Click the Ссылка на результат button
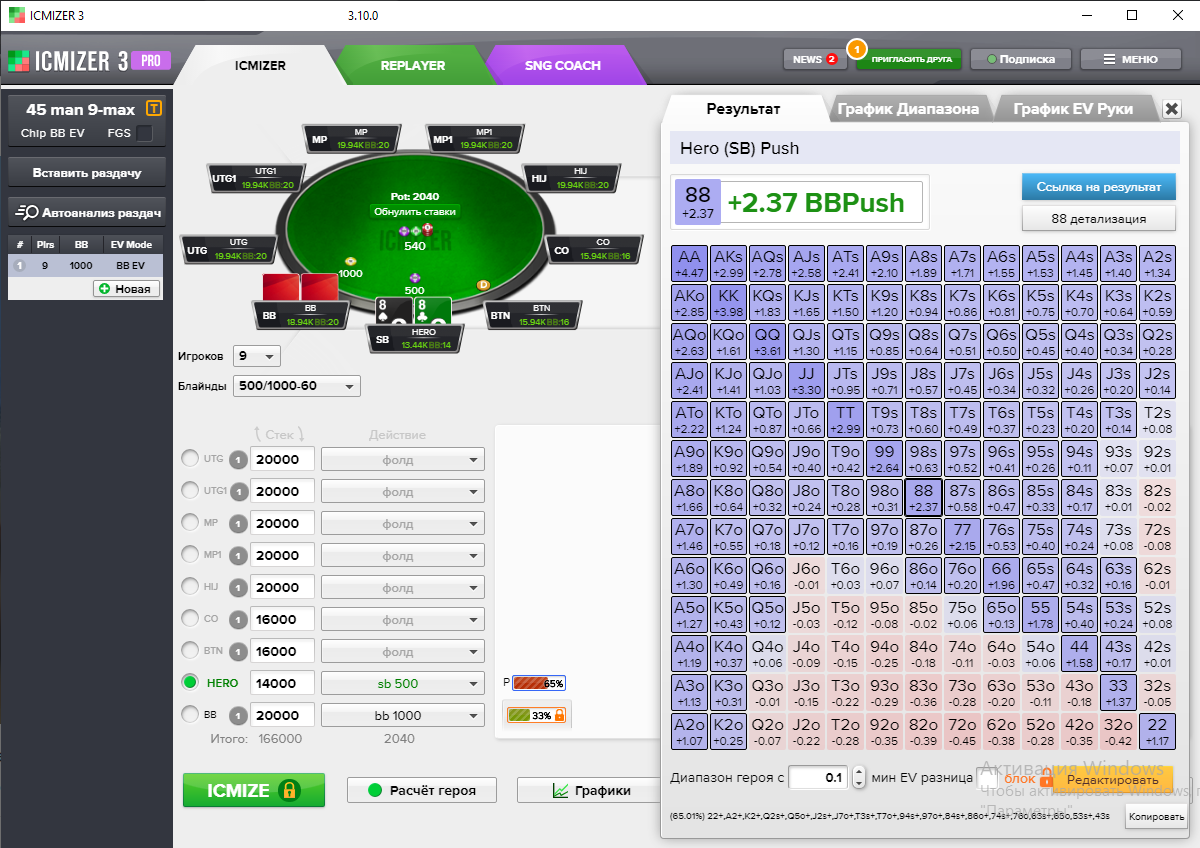Screen dimensions: 1200x848 [1098, 187]
